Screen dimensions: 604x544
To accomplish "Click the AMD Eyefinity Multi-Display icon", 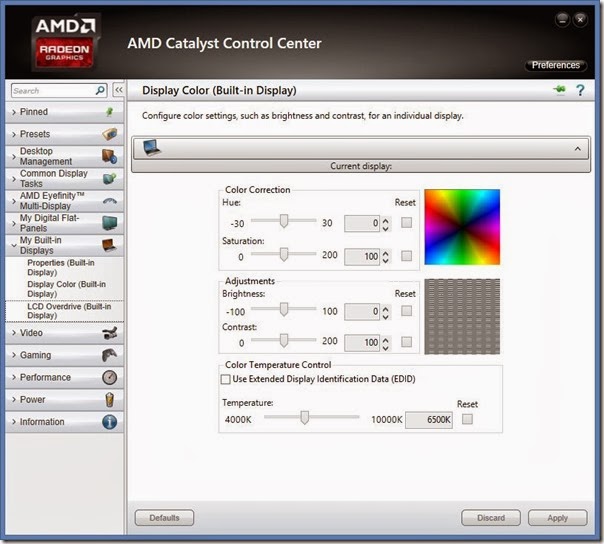I will 110,201.
